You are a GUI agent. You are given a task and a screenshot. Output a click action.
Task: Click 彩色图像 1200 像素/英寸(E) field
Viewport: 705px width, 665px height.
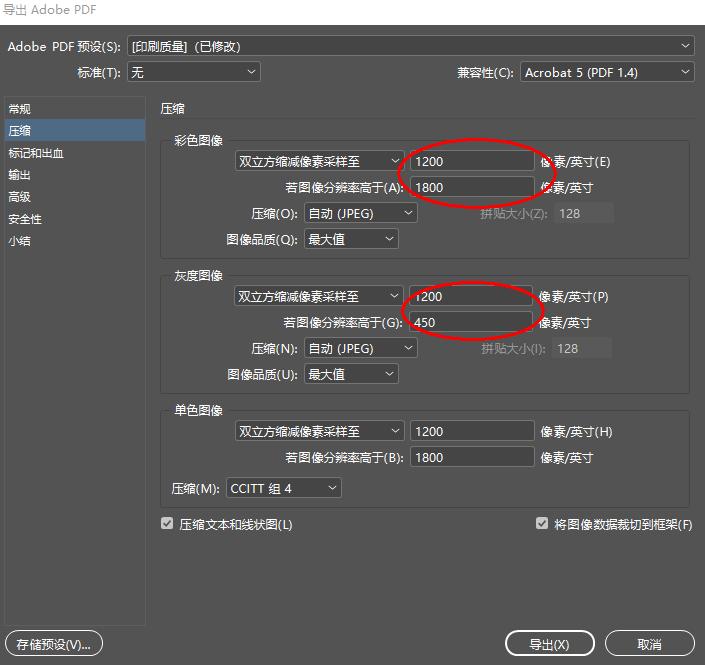pyautogui.click(x=472, y=161)
